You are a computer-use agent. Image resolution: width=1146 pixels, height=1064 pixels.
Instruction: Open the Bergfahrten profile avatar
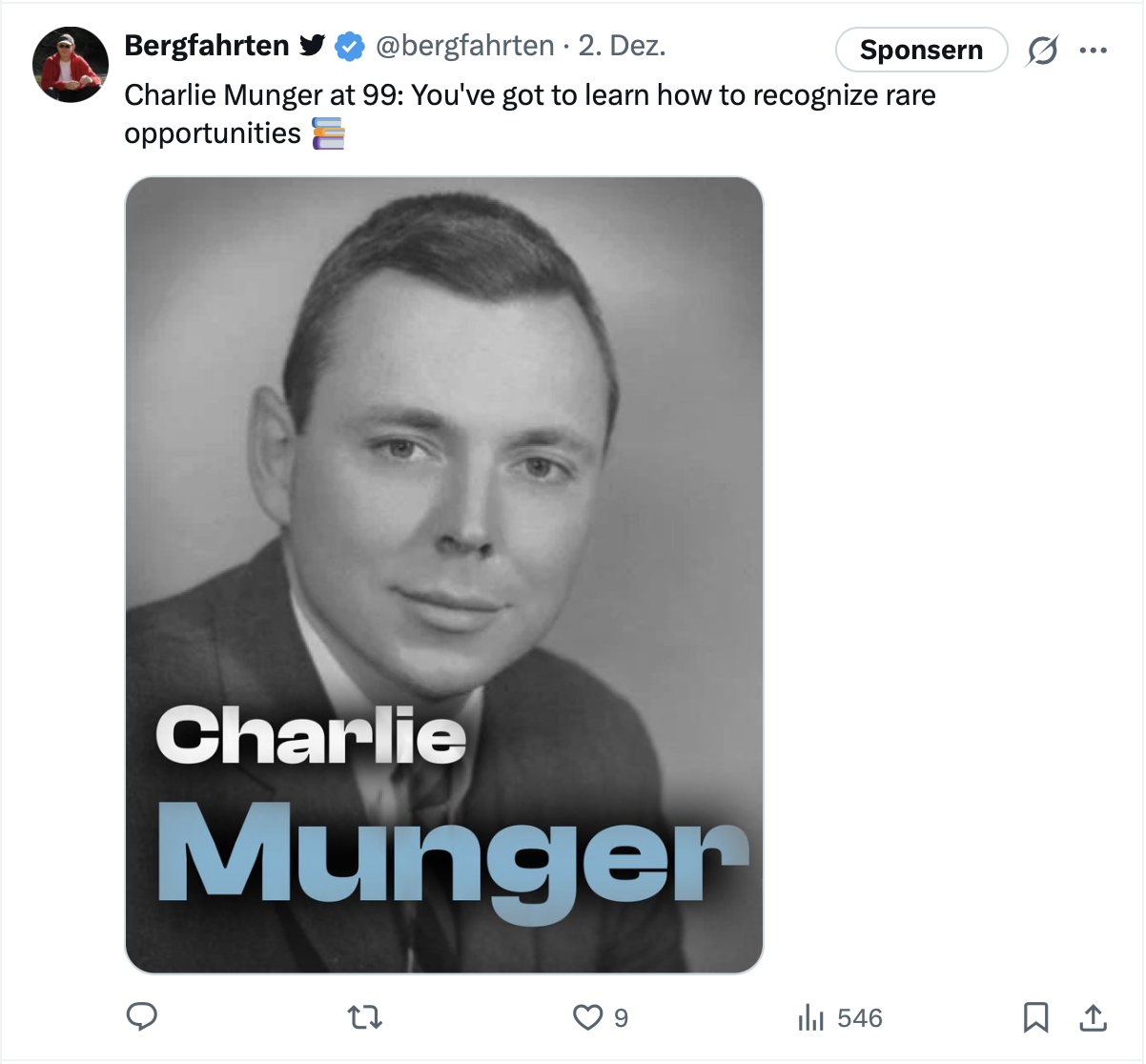click(x=70, y=65)
